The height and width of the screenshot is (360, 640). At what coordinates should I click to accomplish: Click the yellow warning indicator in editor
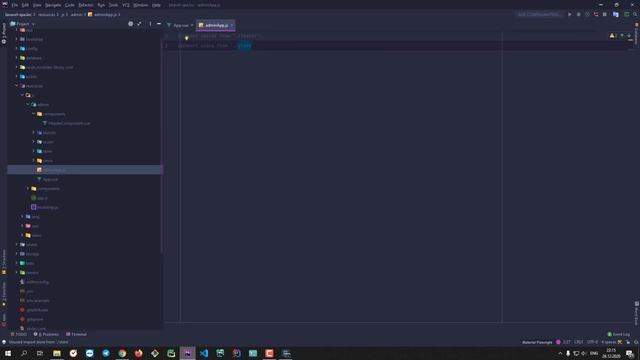pyautogui.click(x=613, y=36)
